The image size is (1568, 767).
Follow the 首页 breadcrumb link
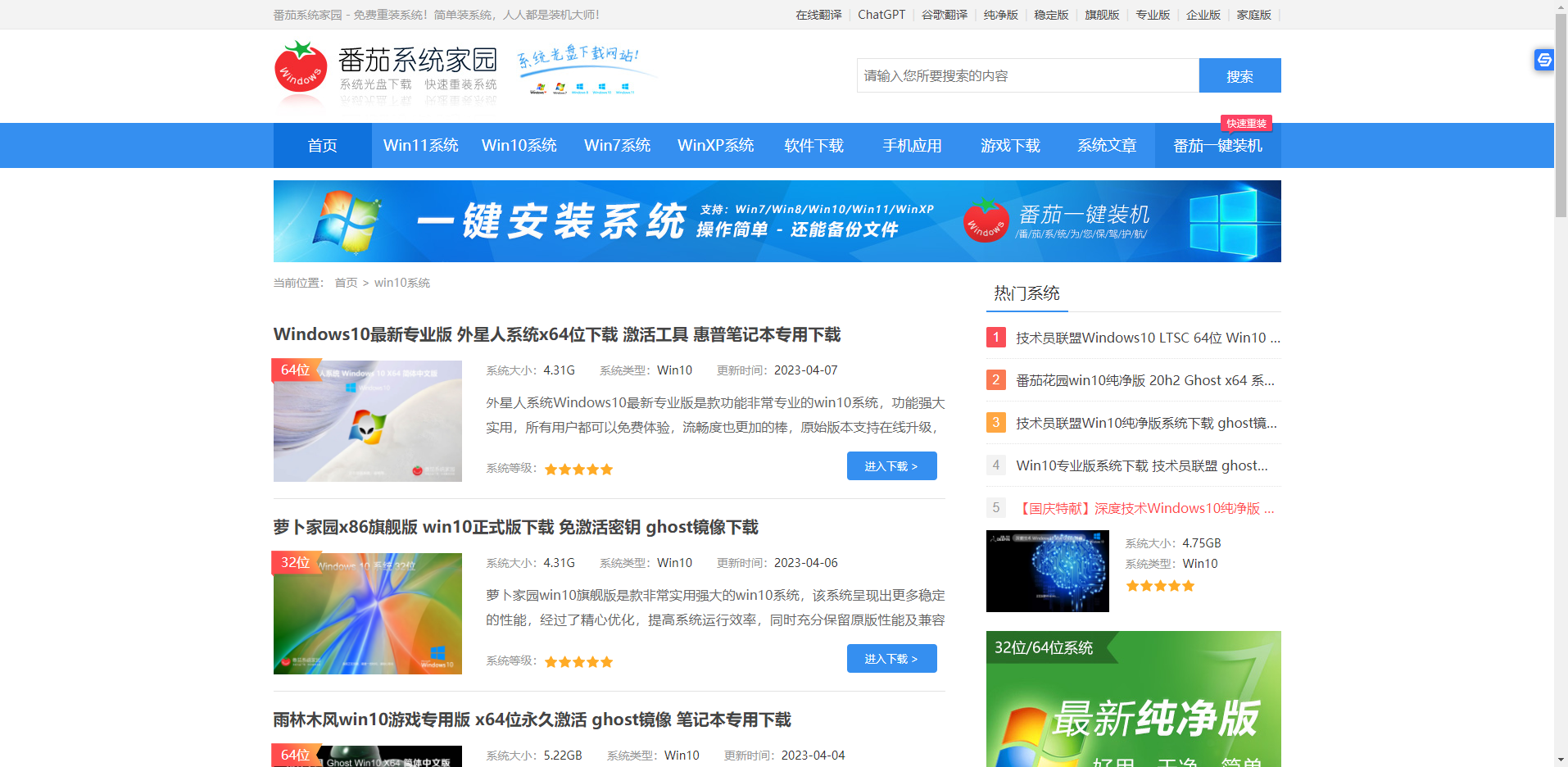click(347, 282)
